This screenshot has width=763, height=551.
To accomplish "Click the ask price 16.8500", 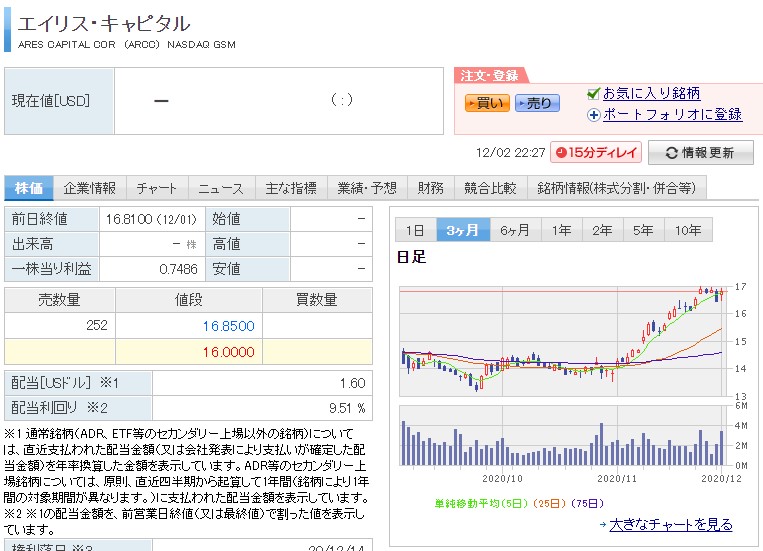I will [228, 326].
